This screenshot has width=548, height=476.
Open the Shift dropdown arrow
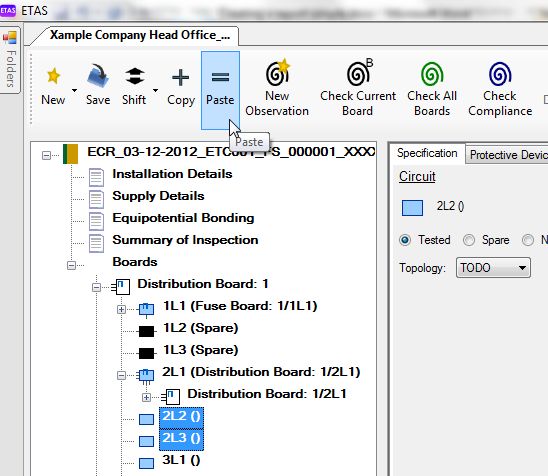coord(155,91)
